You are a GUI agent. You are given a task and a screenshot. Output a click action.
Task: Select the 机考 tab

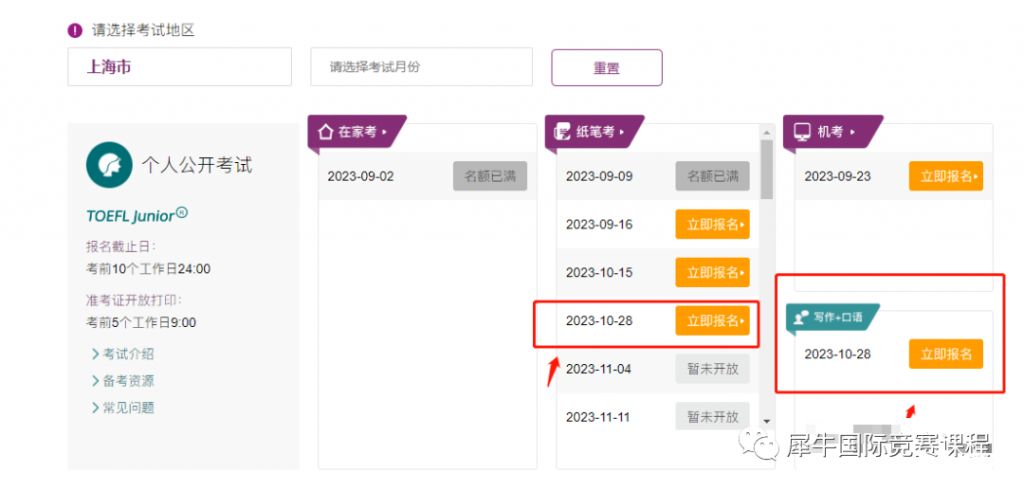(832, 133)
